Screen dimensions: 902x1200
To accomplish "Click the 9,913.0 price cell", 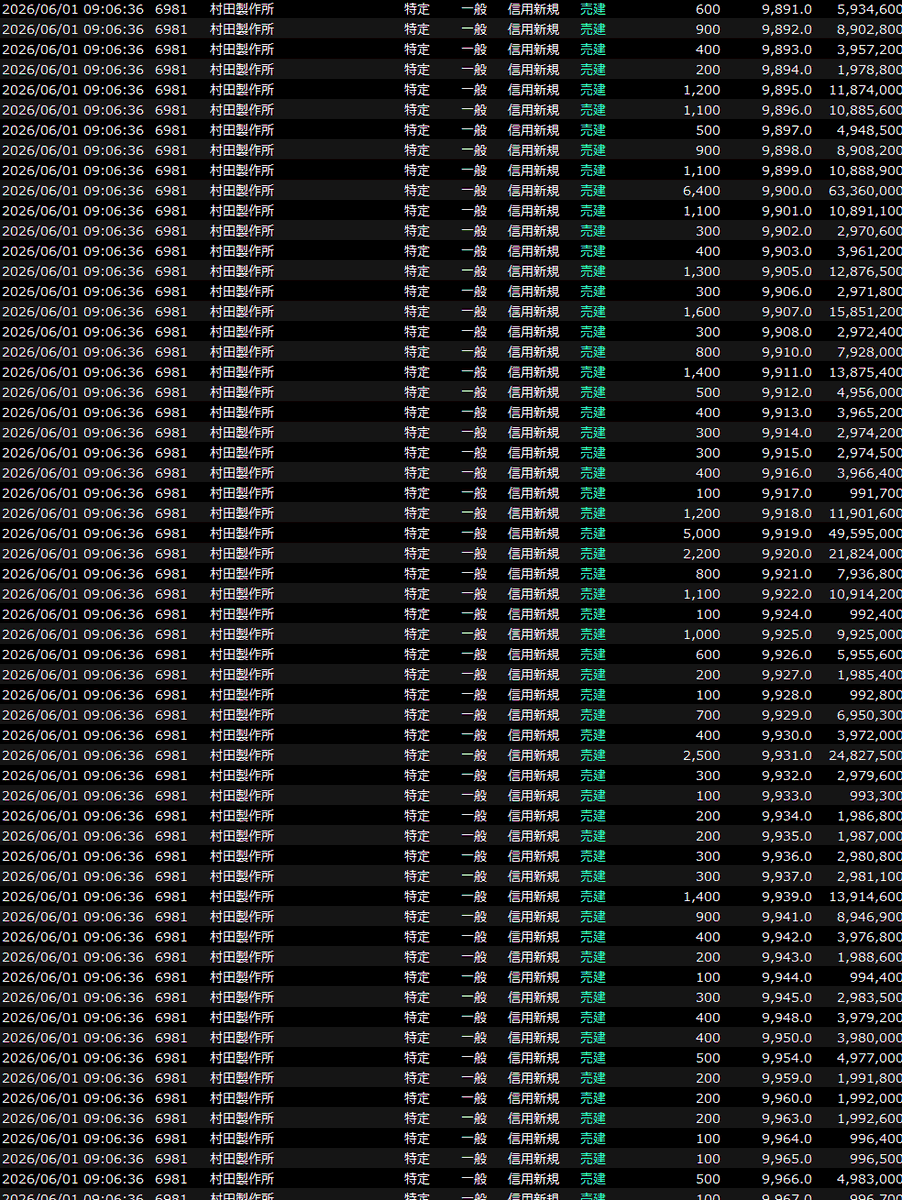I will (x=786, y=412).
